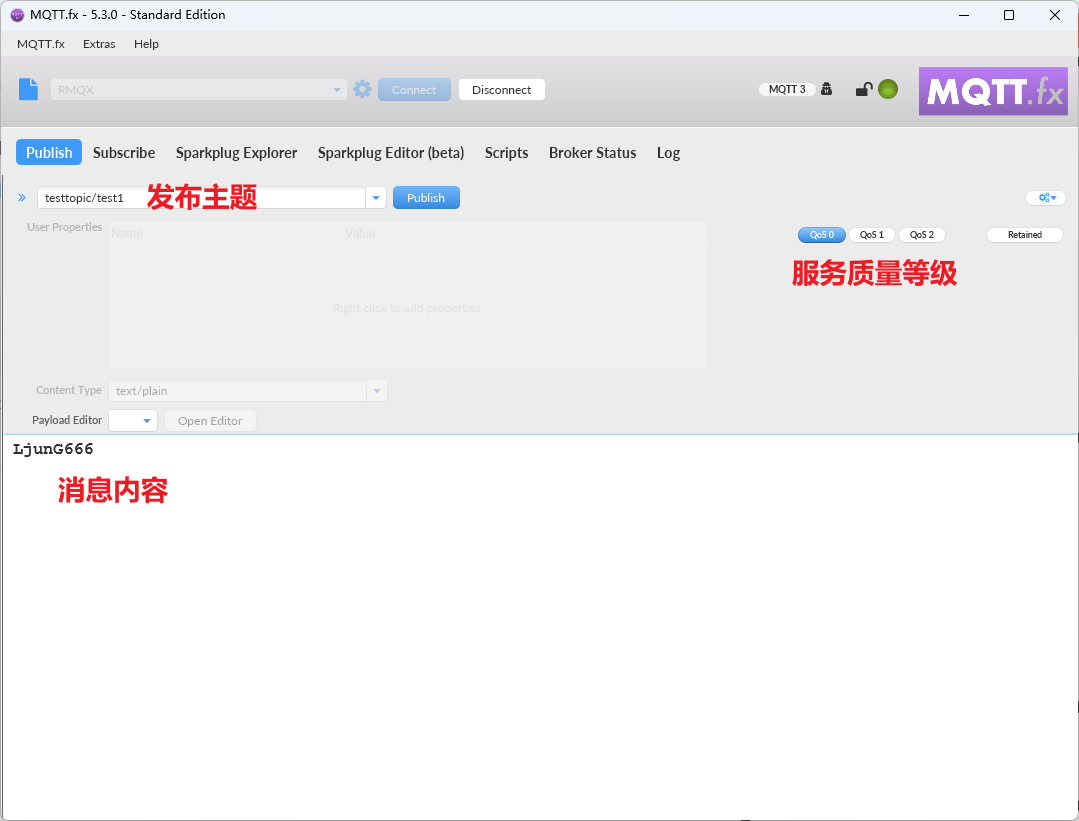
Task: Click the new connection profile file icon
Action: click(28, 89)
